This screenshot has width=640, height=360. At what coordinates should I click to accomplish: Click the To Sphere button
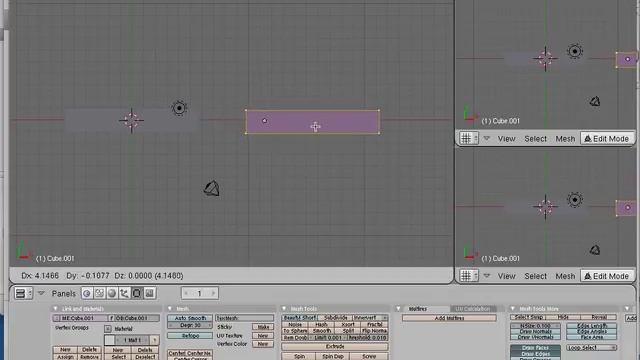coord(295,331)
